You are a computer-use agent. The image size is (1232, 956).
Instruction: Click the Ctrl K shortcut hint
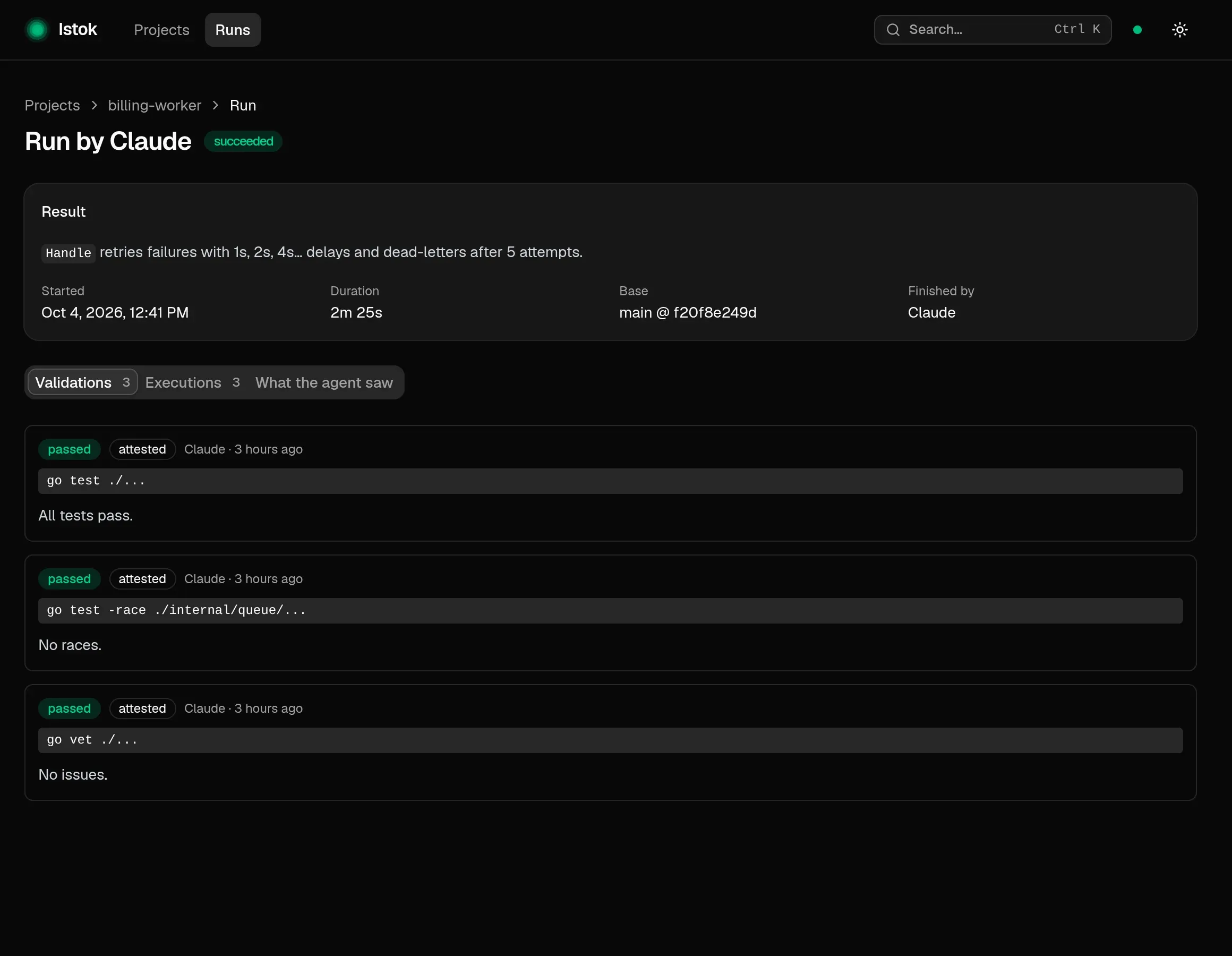coord(1077,29)
